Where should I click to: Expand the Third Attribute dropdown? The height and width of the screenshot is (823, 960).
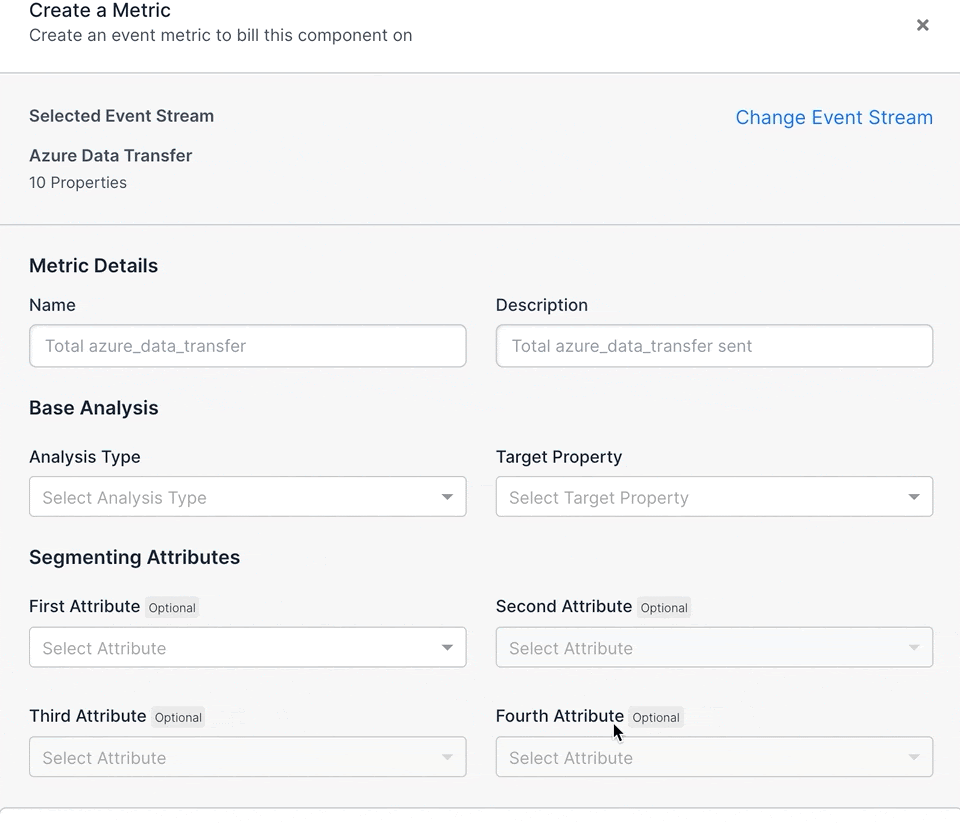tap(248, 757)
